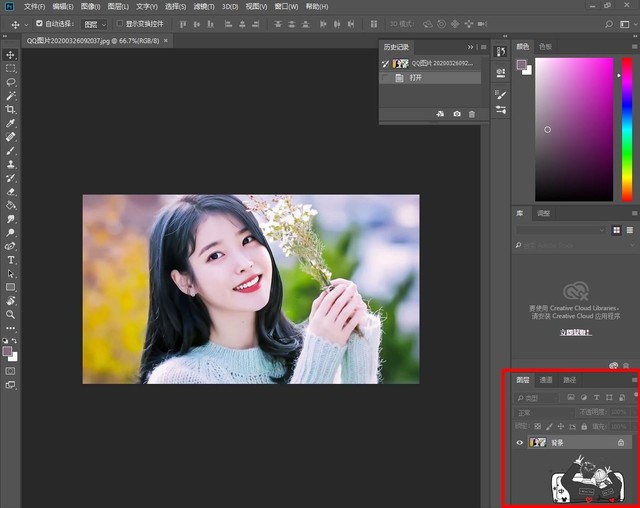640x508 pixels.
Task: Click the 立即获取 link in Libraries panel
Action: (574, 332)
